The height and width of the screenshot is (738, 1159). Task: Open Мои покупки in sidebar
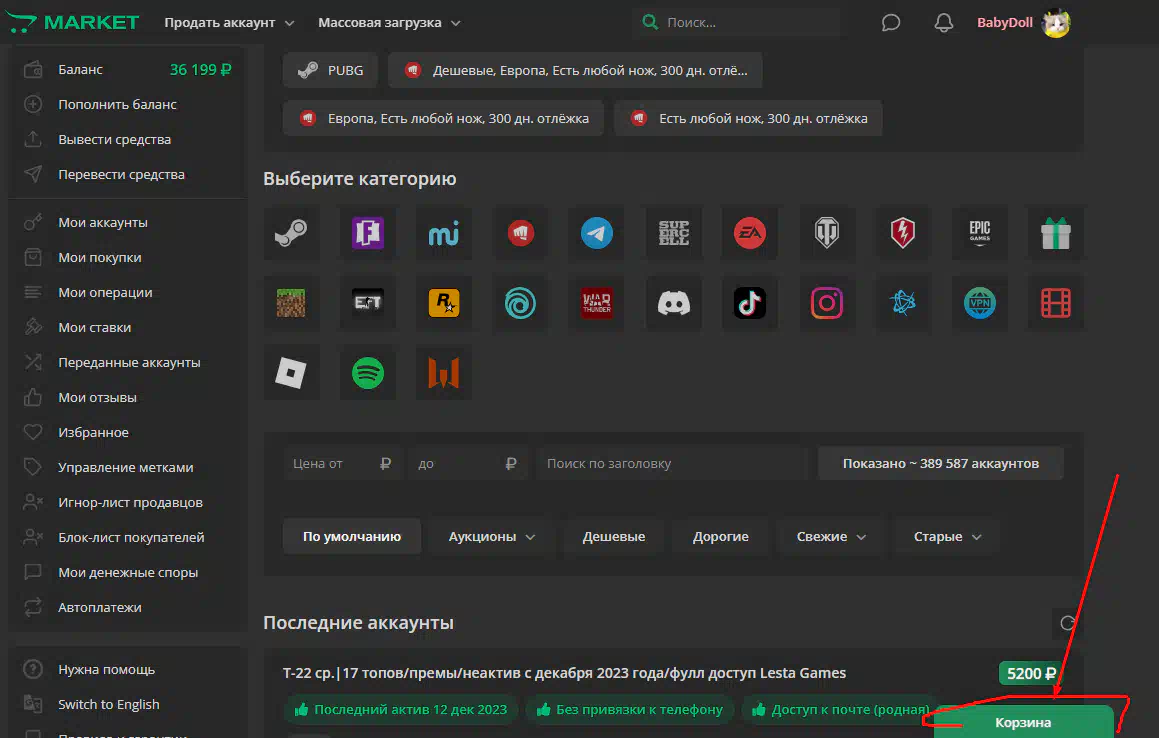click(100, 257)
